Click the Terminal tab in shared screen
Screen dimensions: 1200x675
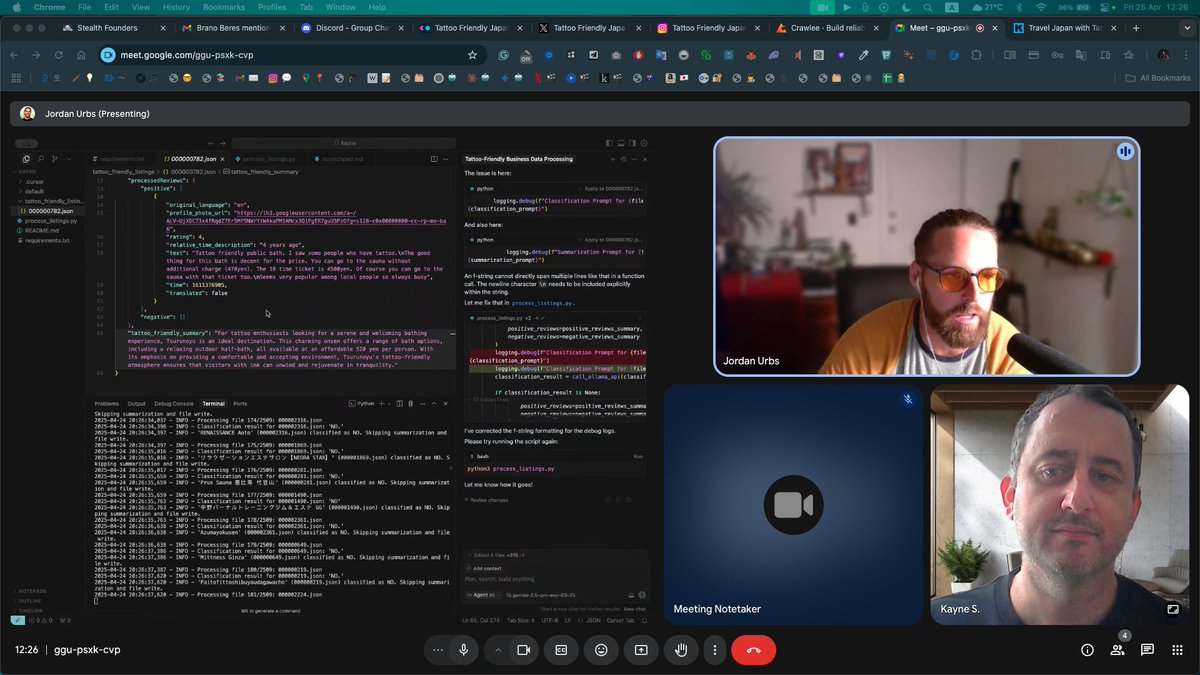tap(213, 403)
